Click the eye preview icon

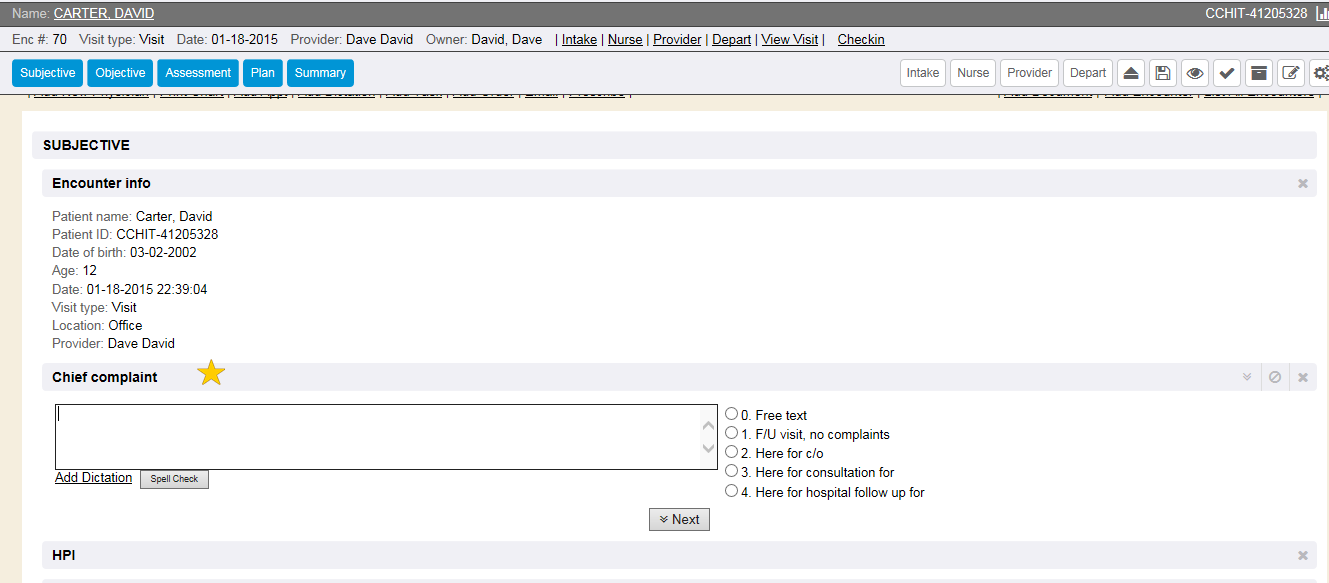(x=1194, y=73)
